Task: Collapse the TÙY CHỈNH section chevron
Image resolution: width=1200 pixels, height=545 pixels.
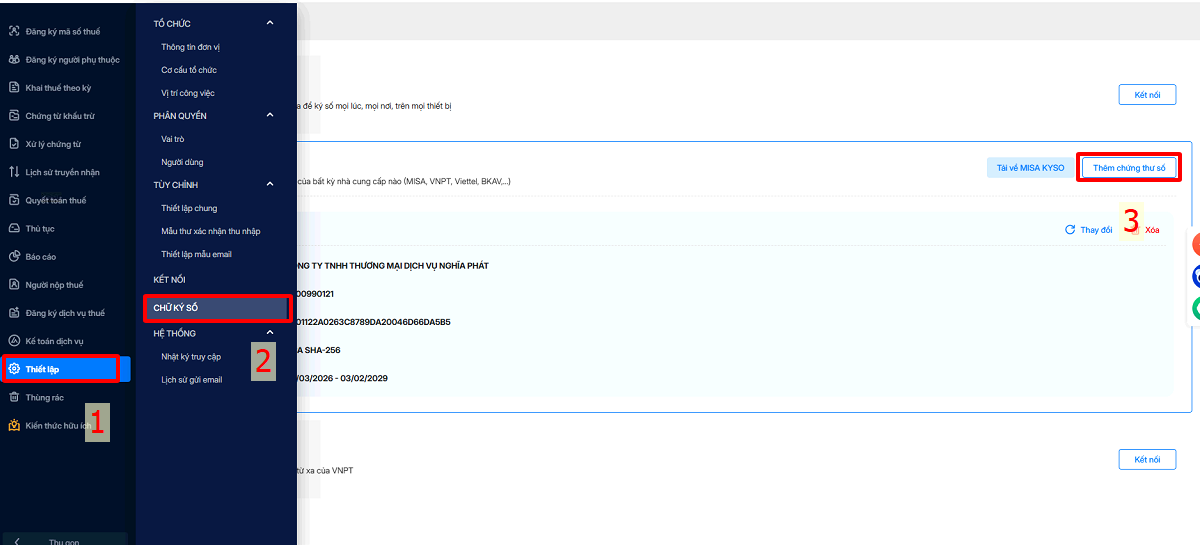Action: point(269,185)
